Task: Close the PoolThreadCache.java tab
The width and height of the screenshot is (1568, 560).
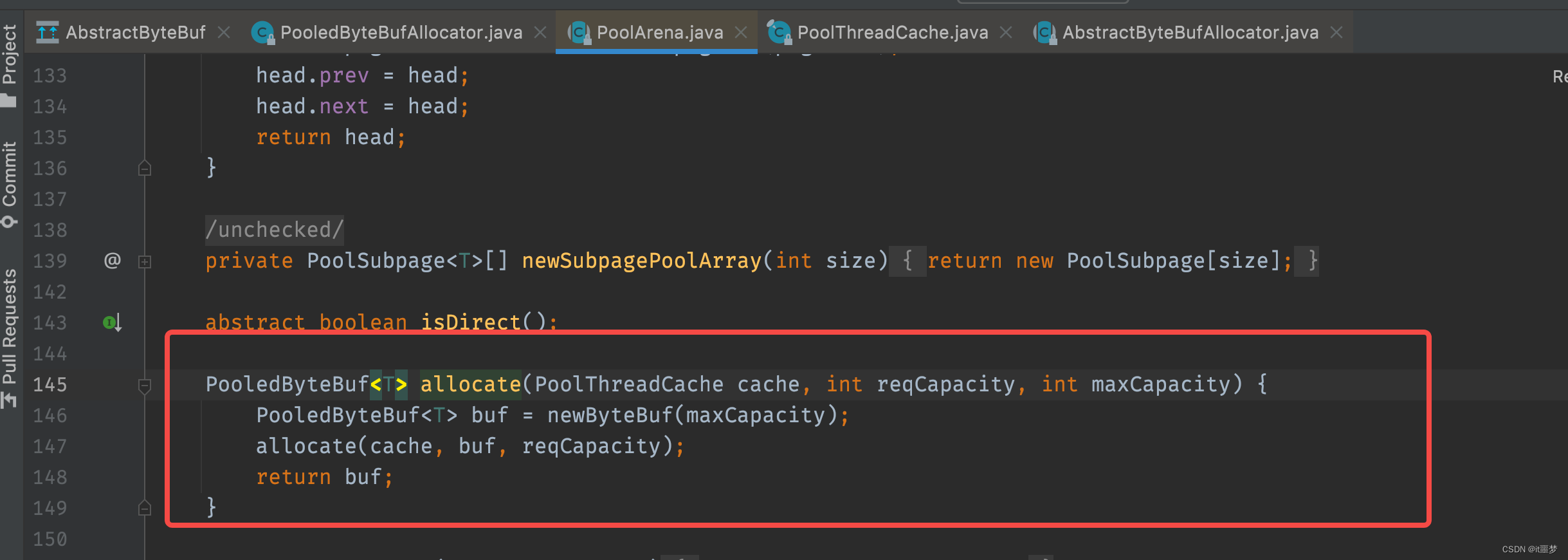Action: pyautogui.click(x=1006, y=32)
